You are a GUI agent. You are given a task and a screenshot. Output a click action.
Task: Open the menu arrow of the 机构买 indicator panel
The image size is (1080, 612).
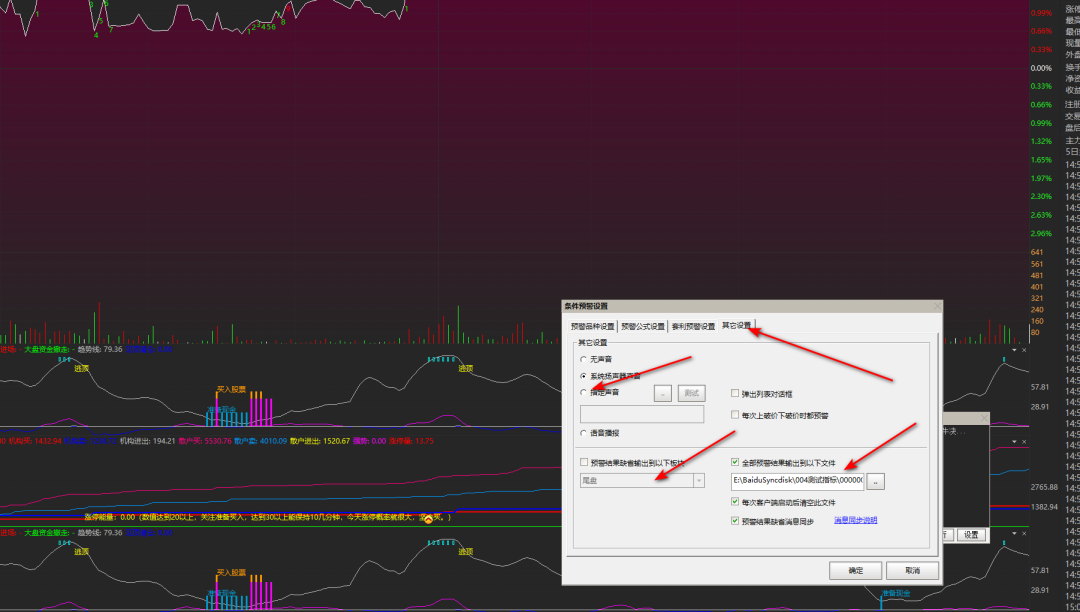[x=1014, y=441]
